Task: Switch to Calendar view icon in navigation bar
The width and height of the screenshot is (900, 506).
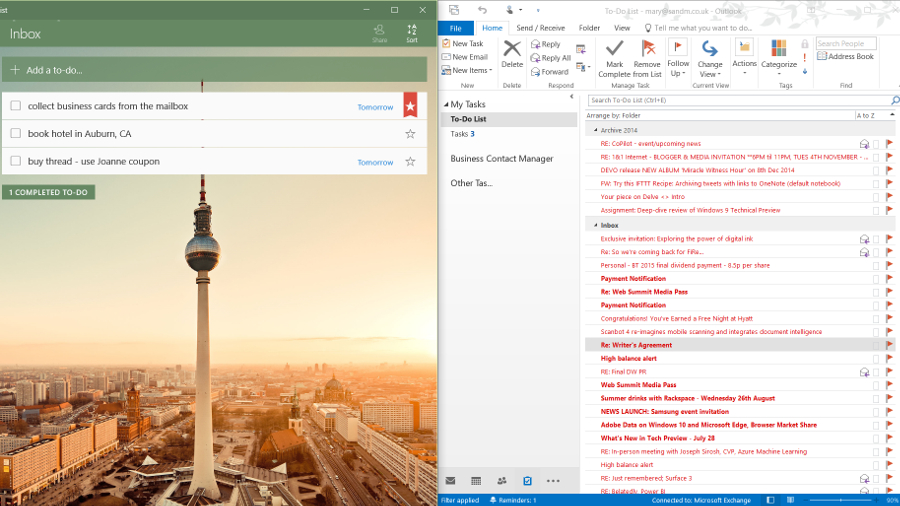Action: coord(476,481)
